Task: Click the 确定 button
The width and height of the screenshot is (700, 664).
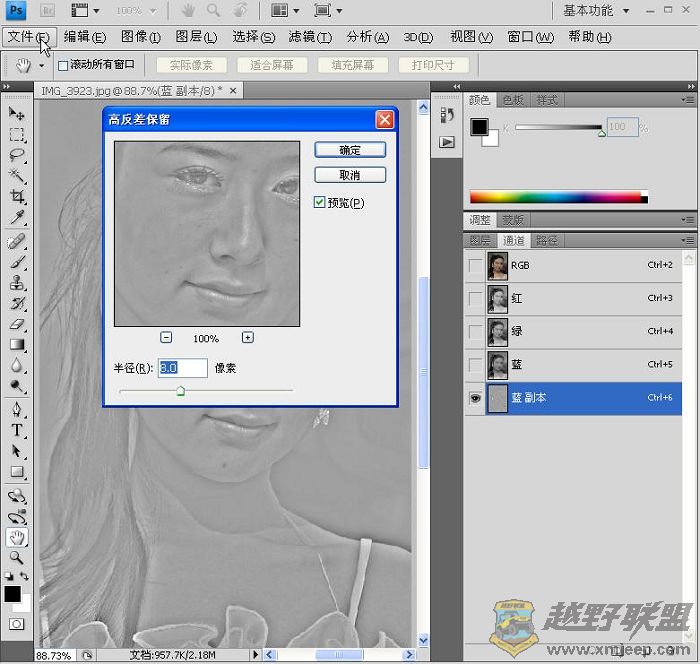Action: pyautogui.click(x=350, y=150)
